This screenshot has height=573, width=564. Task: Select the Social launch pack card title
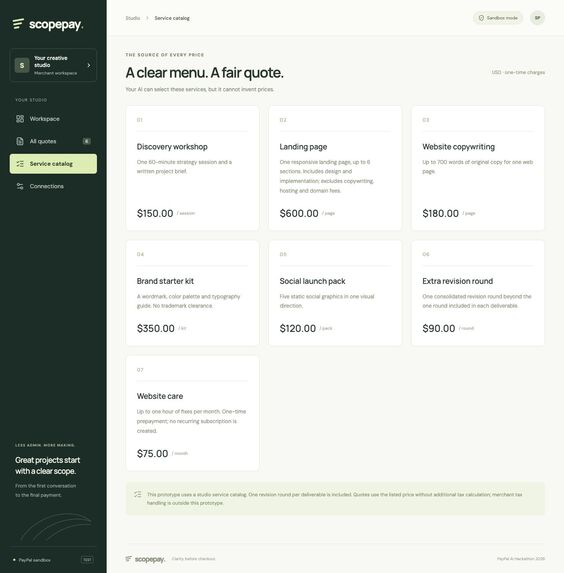[313, 281]
